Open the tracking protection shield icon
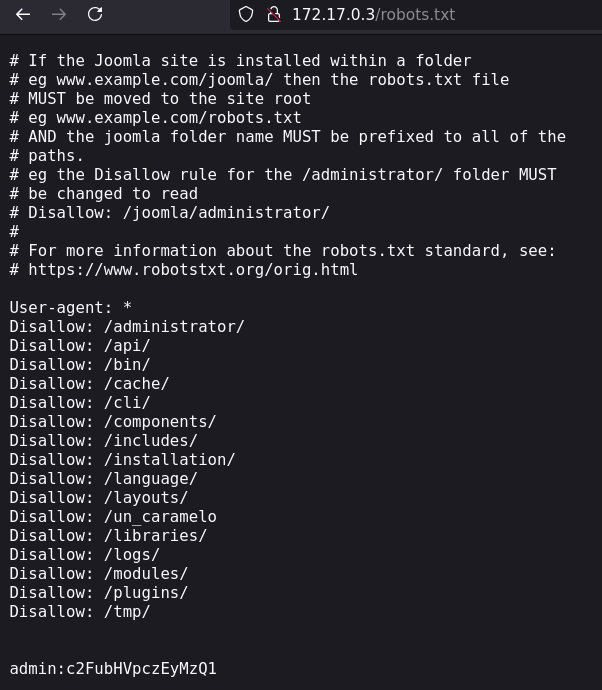 click(246, 15)
